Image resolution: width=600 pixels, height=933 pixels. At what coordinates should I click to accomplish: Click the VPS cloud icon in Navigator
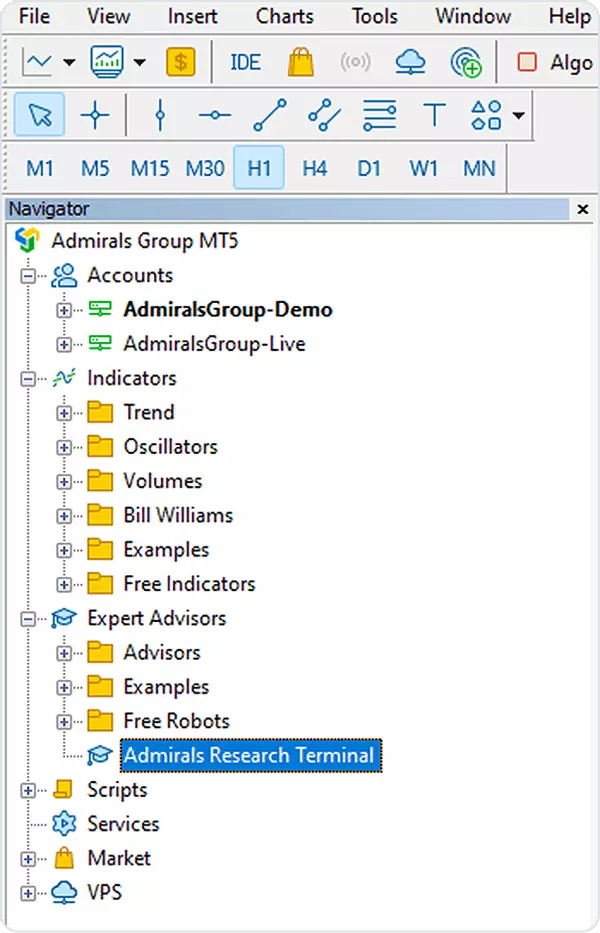click(64, 892)
